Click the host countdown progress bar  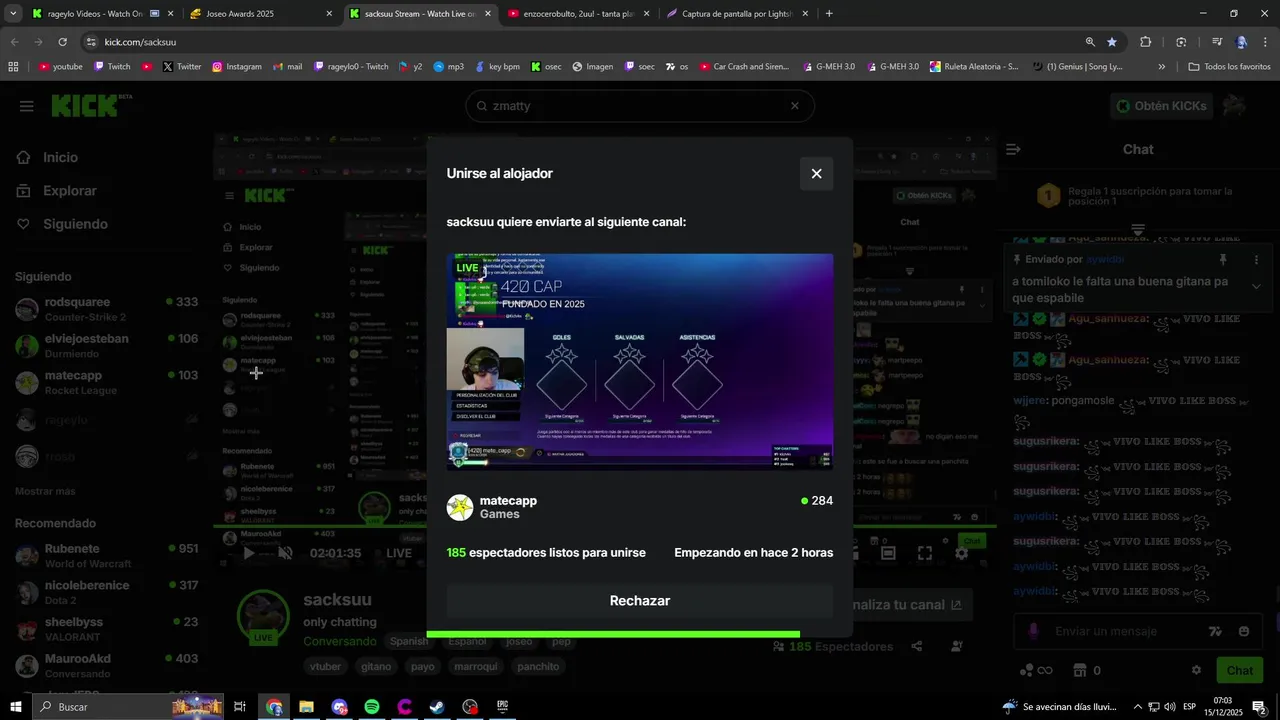tap(613, 634)
